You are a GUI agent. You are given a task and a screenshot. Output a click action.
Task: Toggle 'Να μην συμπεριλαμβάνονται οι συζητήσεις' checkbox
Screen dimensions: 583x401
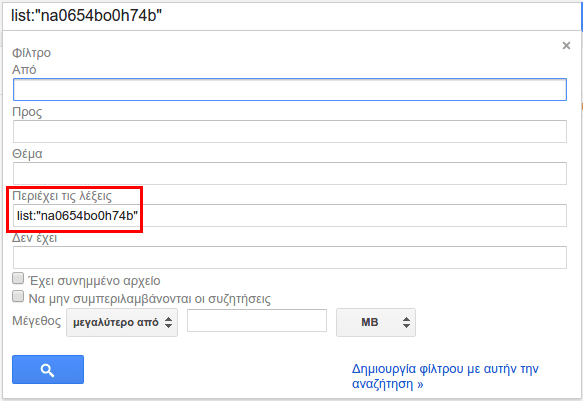pyautogui.click(x=18, y=296)
